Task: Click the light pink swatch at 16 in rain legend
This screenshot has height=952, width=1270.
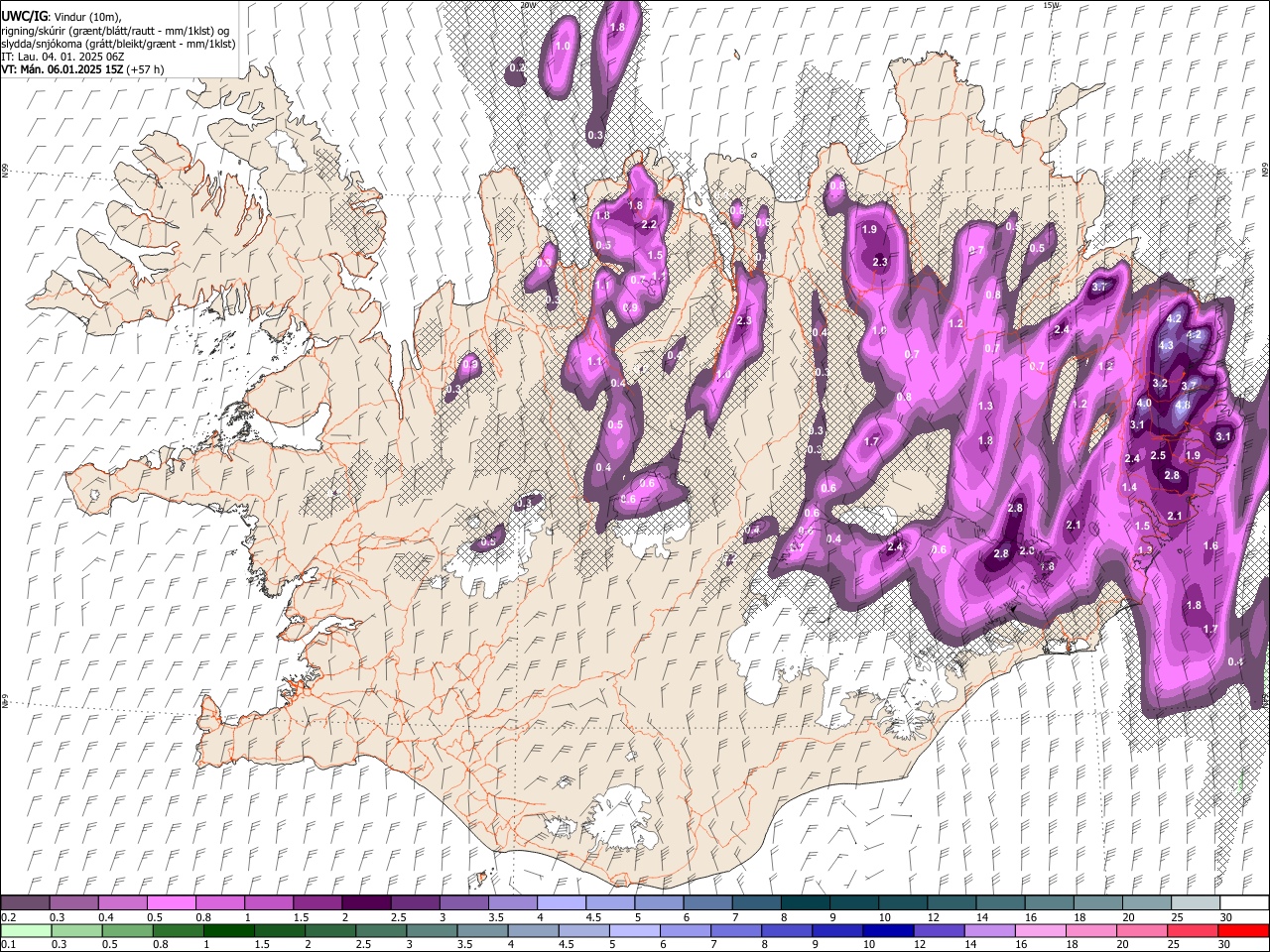Action: (x=1041, y=931)
